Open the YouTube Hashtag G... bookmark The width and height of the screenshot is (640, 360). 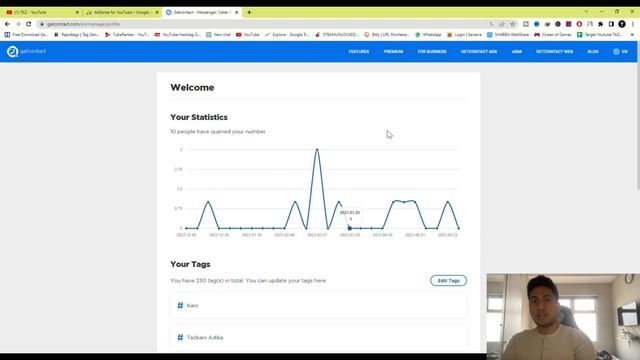click(177, 35)
